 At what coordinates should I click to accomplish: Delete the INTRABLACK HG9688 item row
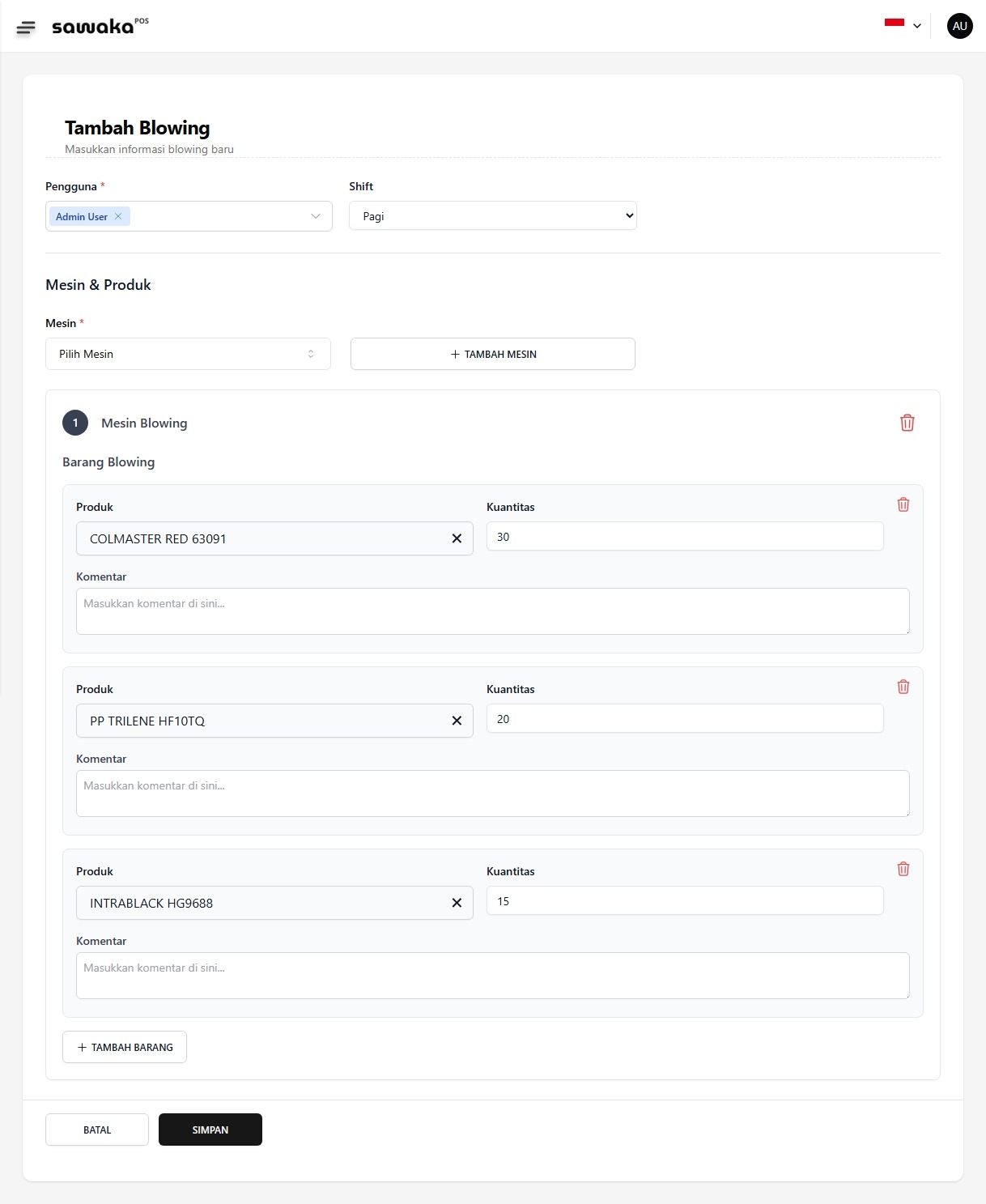coord(903,869)
